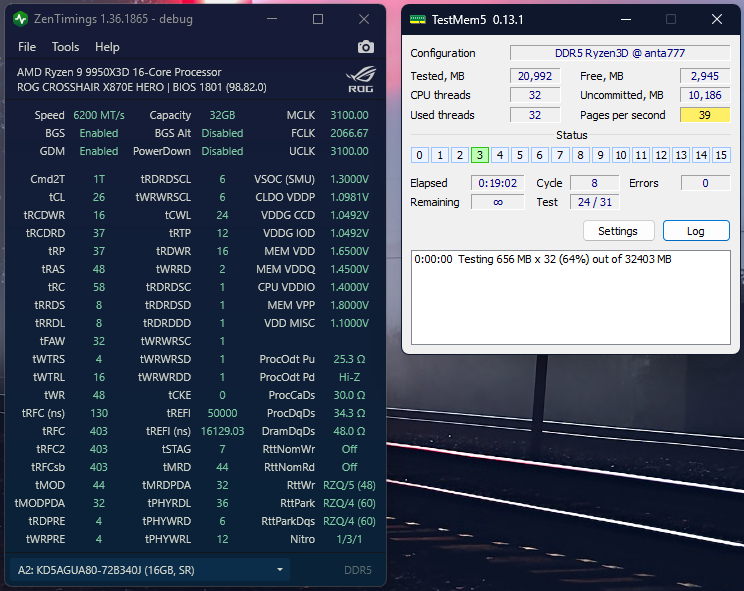The image size is (744, 591).
Task: Maximize the ZenTimings window
Action: tap(318, 19)
